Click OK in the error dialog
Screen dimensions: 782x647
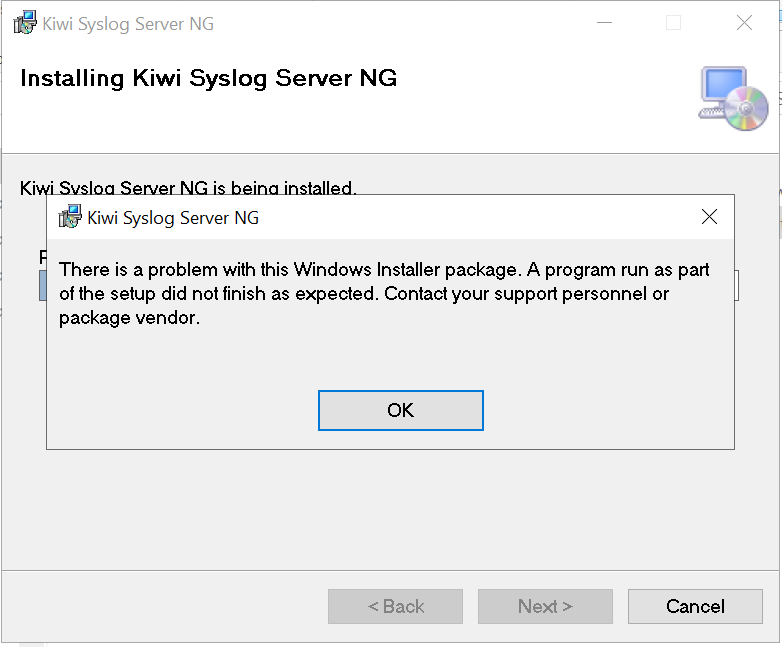click(x=400, y=410)
